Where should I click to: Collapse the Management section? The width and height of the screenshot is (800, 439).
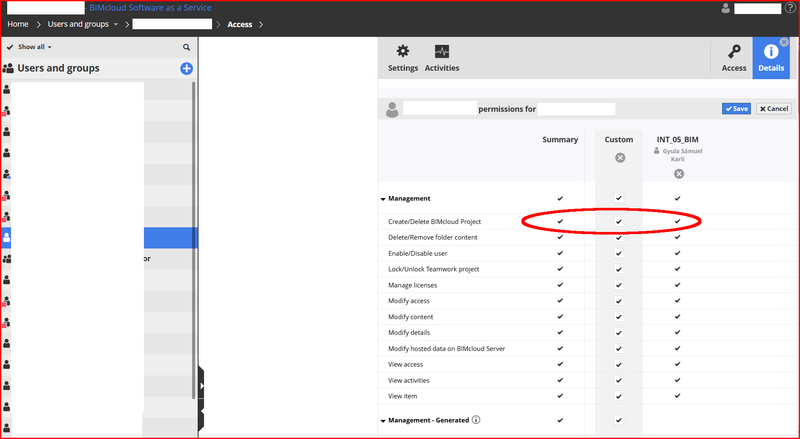pos(383,199)
